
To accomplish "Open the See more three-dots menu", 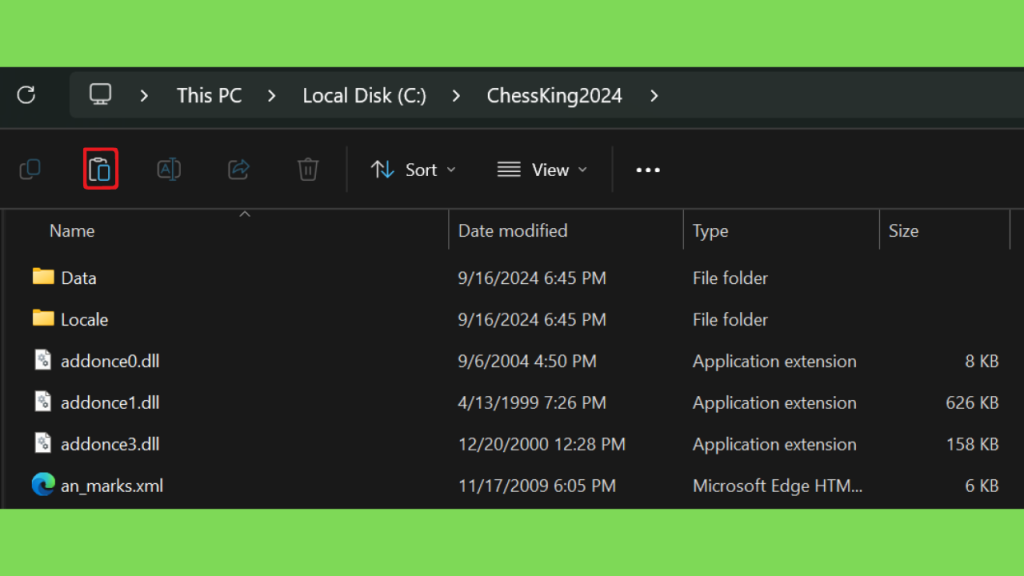I will (648, 170).
